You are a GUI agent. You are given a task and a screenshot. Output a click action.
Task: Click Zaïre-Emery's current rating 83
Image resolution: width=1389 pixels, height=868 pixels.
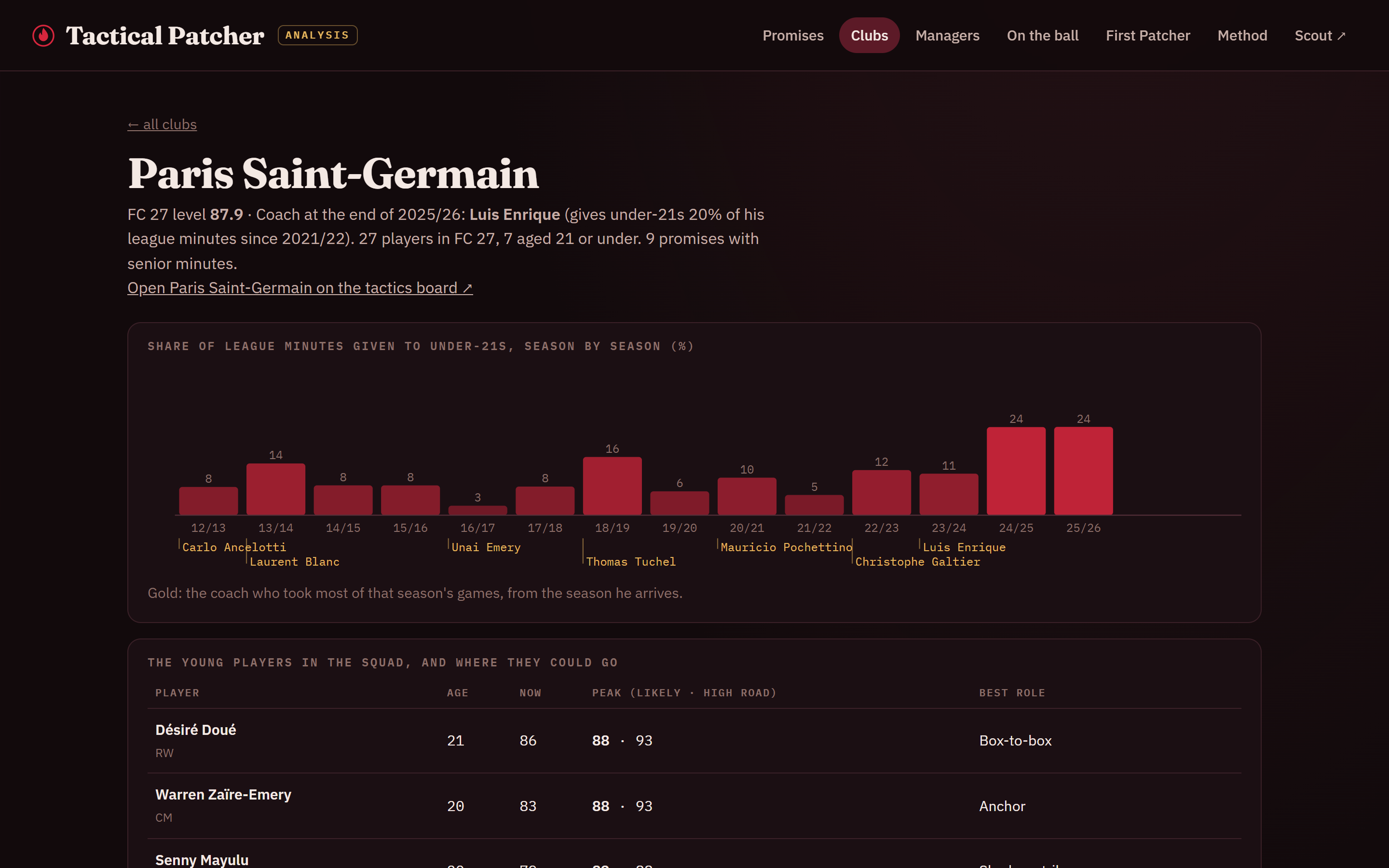coord(528,806)
